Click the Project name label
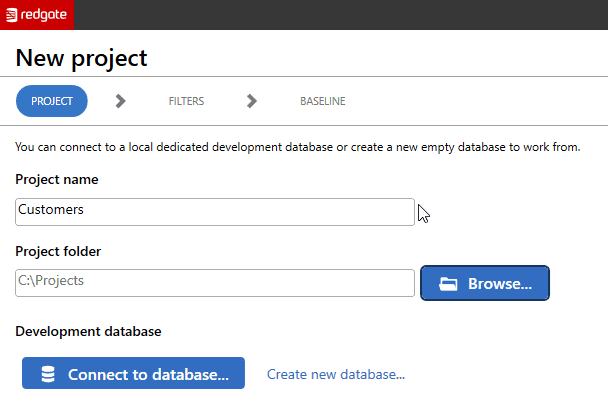This screenshot has height=404, width=608. click(x=57, y=180)
